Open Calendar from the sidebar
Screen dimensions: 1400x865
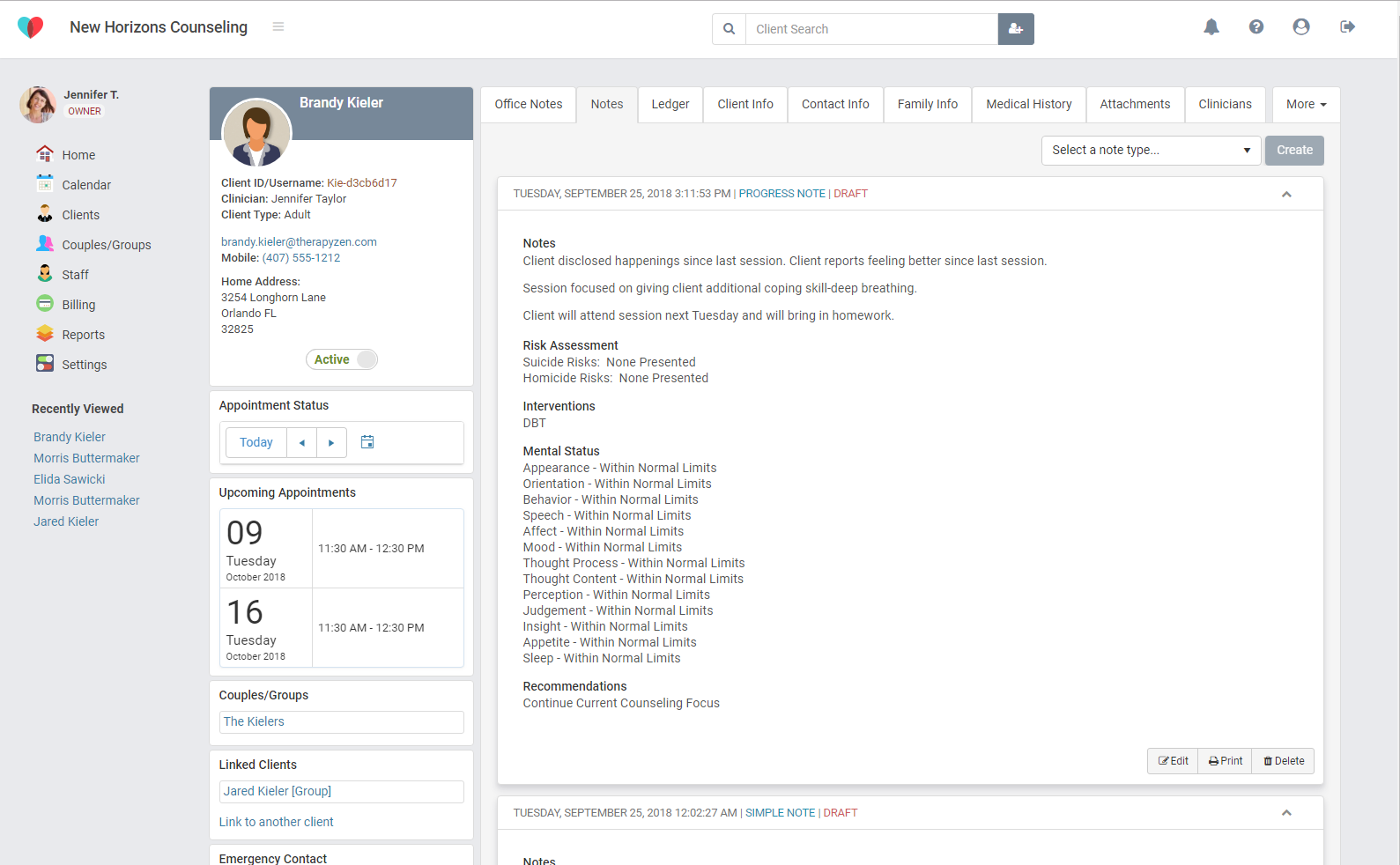[x=74, y=185]
